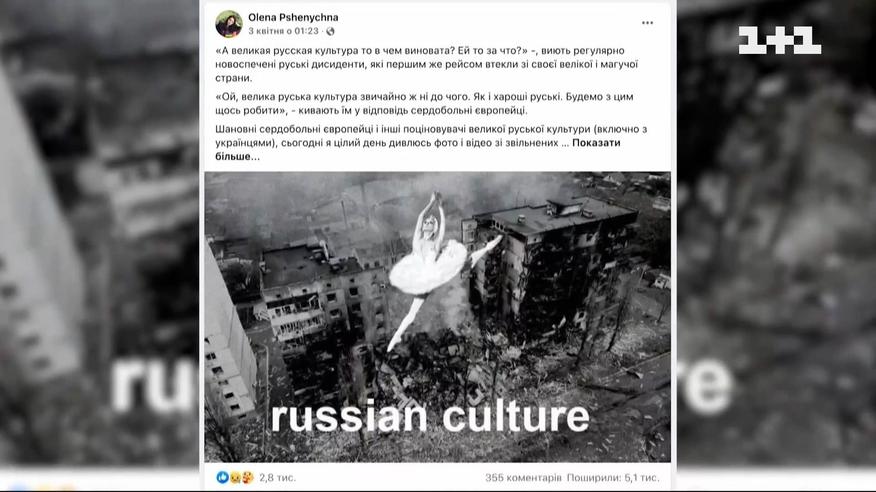The height and width of the screenshot is (492, 876).
Task: Click the care-hug reaction icon
Action: tap(247, 477)
